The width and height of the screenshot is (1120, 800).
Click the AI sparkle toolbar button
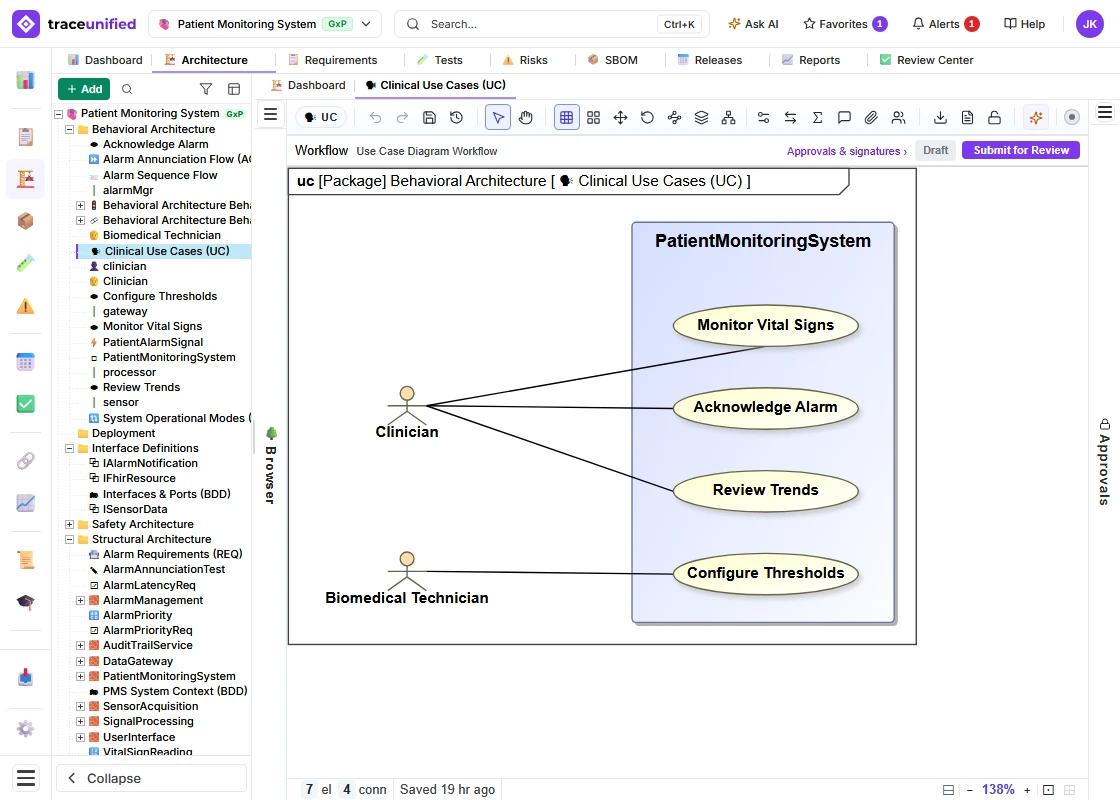[1036, 117]
